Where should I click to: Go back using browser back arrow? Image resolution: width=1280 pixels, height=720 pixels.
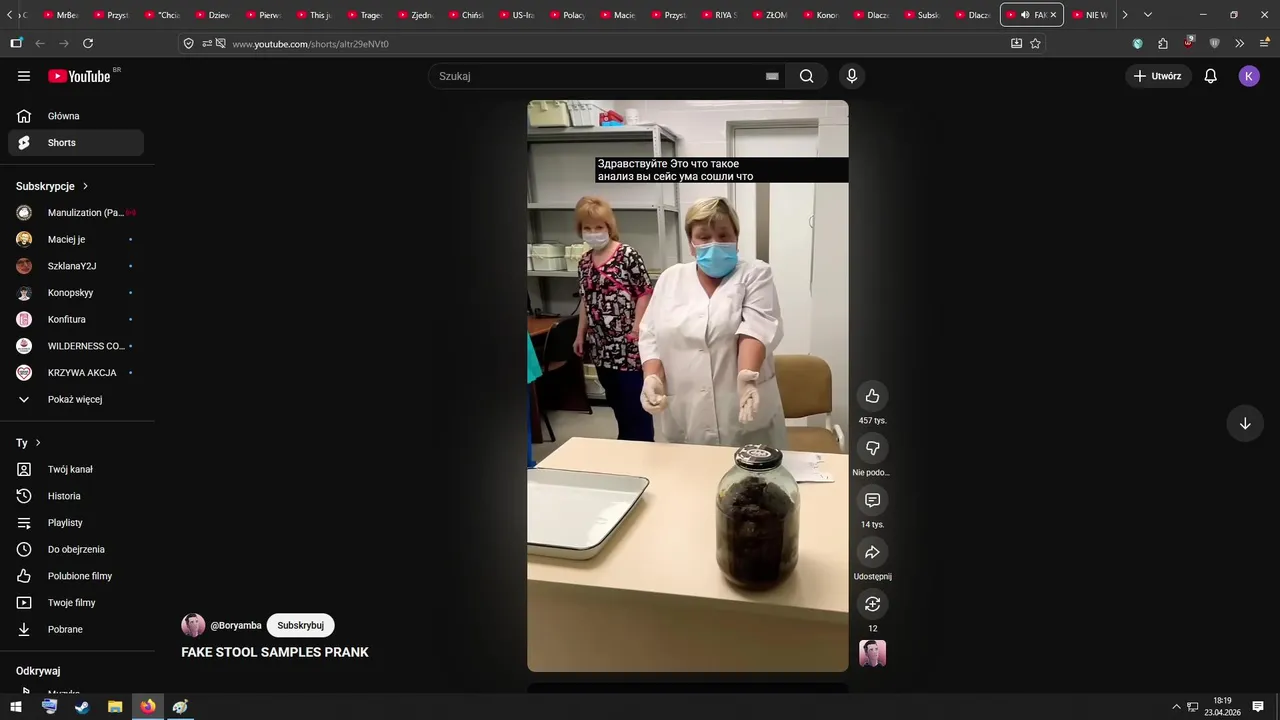[x=40, y=43]
